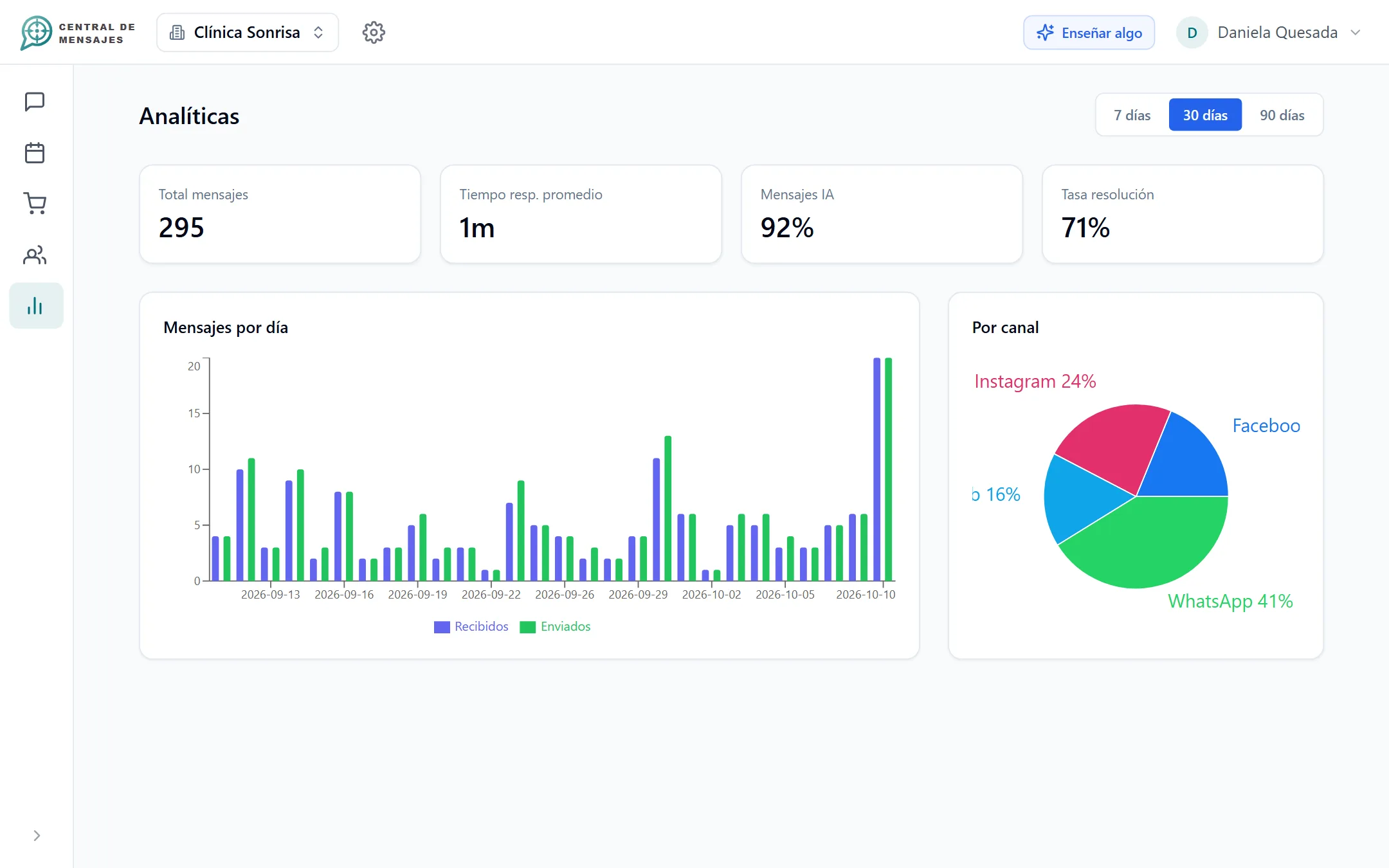Switch the time range to 90 días
The height and width of the screenshot is (868, 1389).
[x=1282, y=115]
